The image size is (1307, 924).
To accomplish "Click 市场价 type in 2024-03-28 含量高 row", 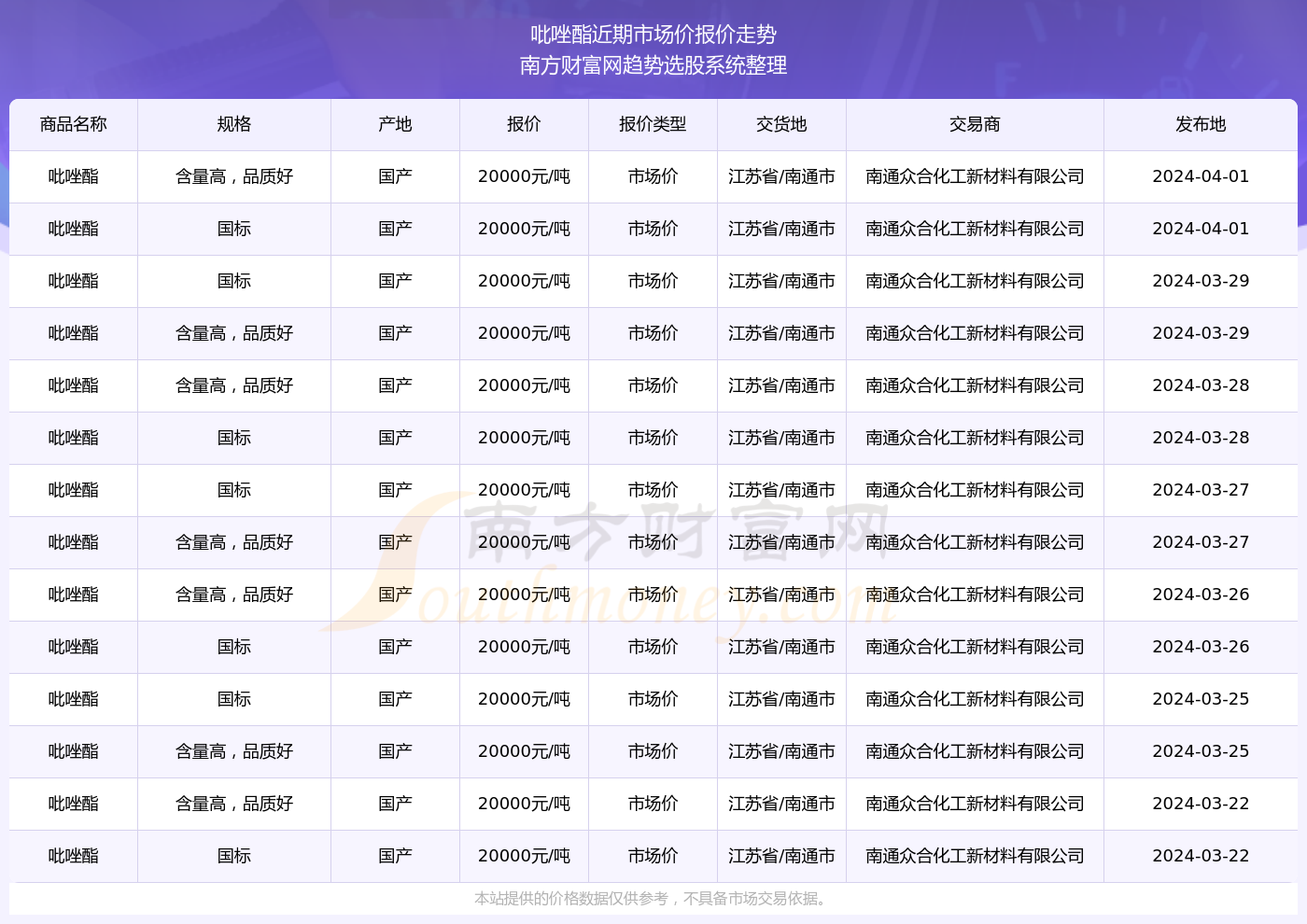I will click(653, 385).
